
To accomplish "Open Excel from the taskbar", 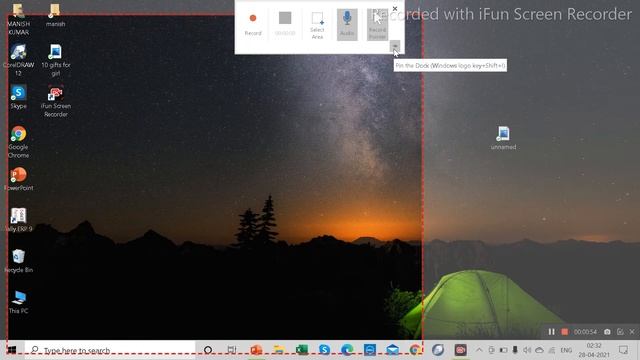I will coord(302,350).
